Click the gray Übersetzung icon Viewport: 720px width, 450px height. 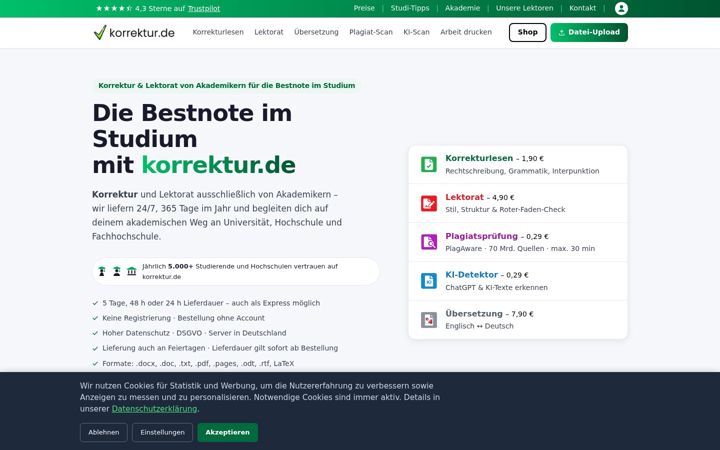(x=429, y=320)
